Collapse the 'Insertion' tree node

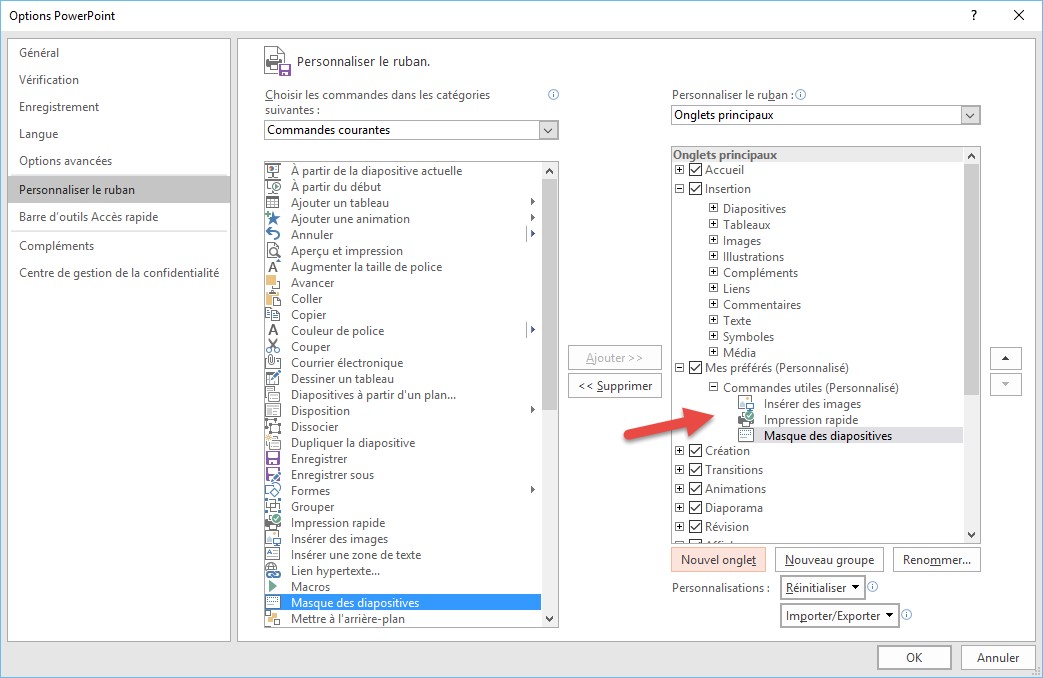(x=680, y=189)
